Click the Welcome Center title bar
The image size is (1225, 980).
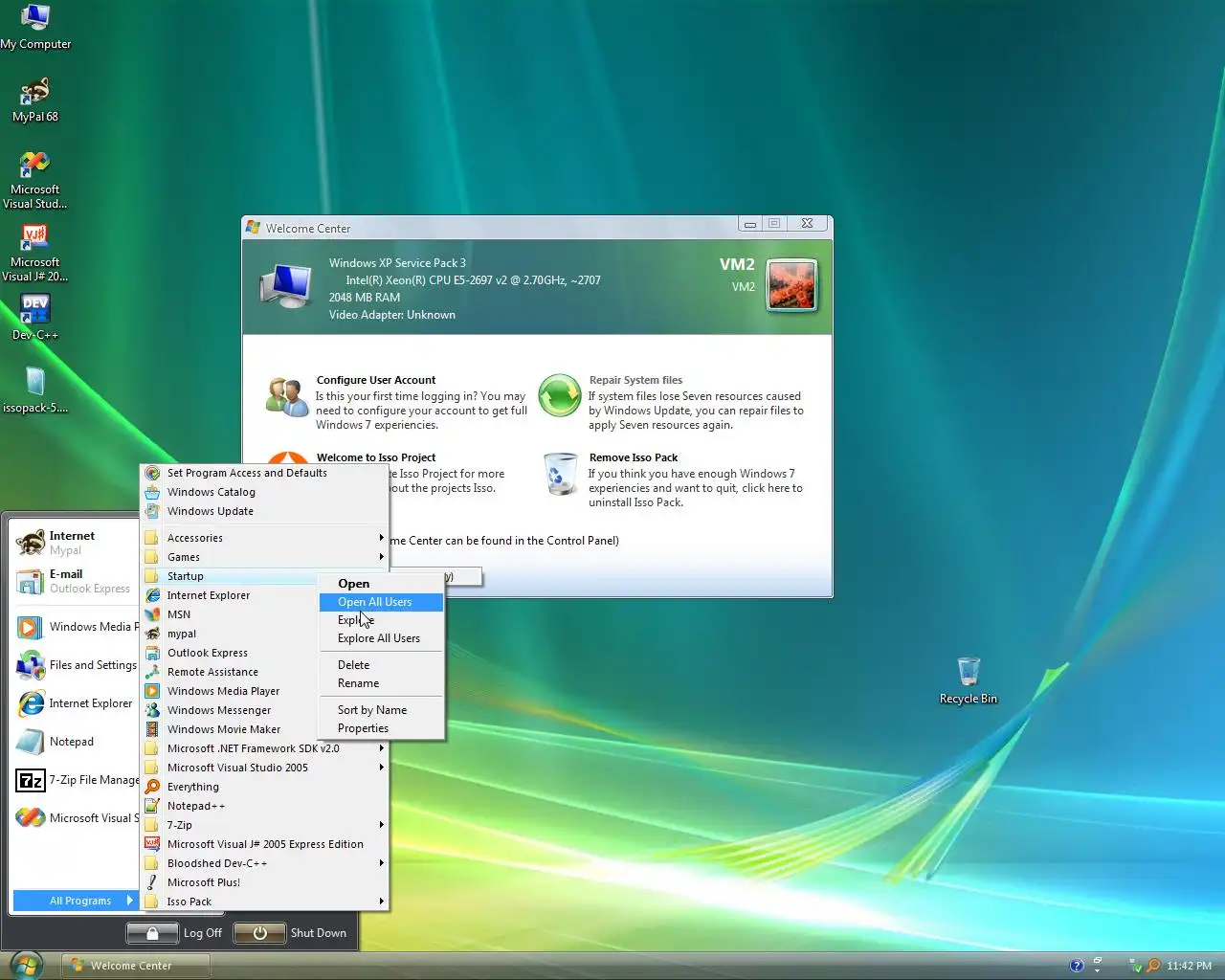click(490, 228)
